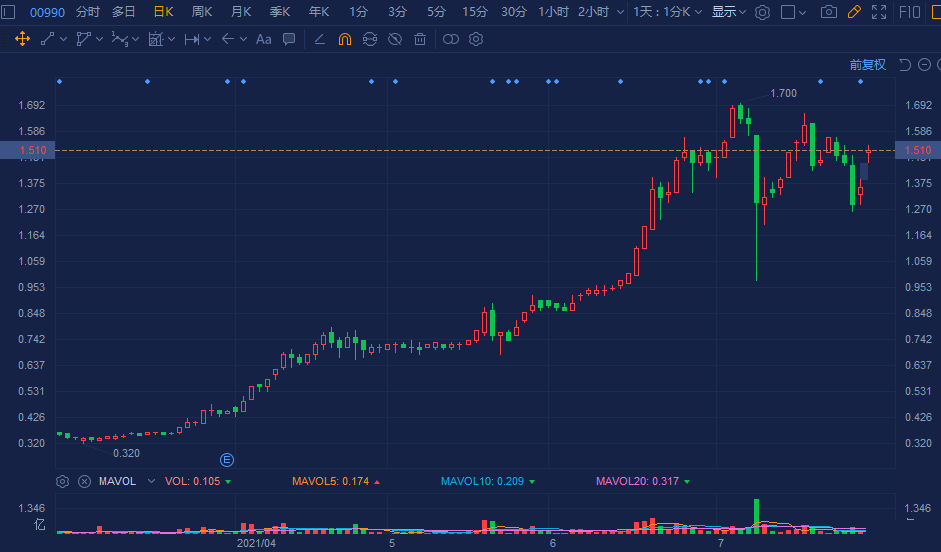Close the MAVOL indicator panel
Image resolution: width=941 pixels, height=552 pixels.
coord(84,481)
